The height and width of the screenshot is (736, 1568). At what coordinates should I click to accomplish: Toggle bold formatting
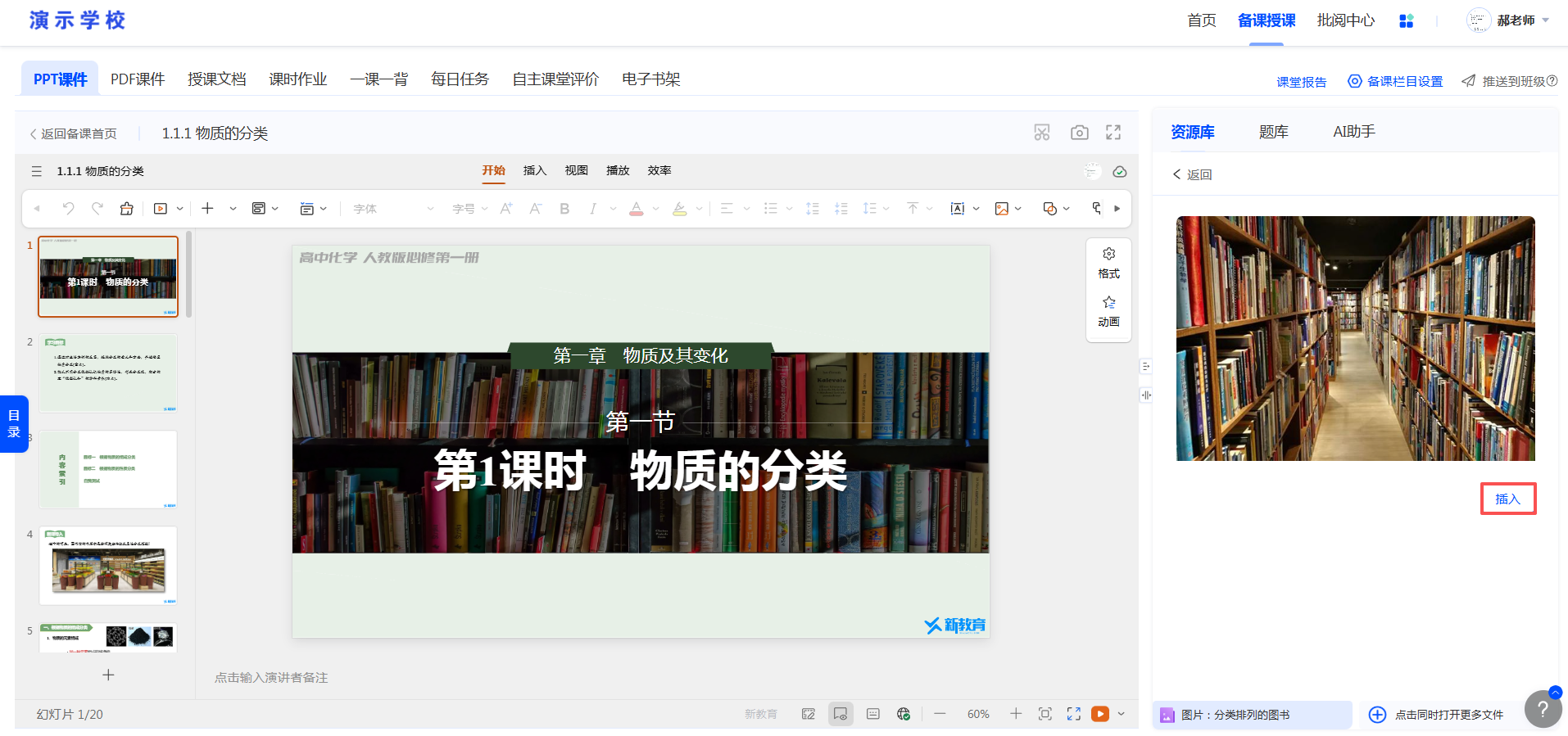pos(564,209)
